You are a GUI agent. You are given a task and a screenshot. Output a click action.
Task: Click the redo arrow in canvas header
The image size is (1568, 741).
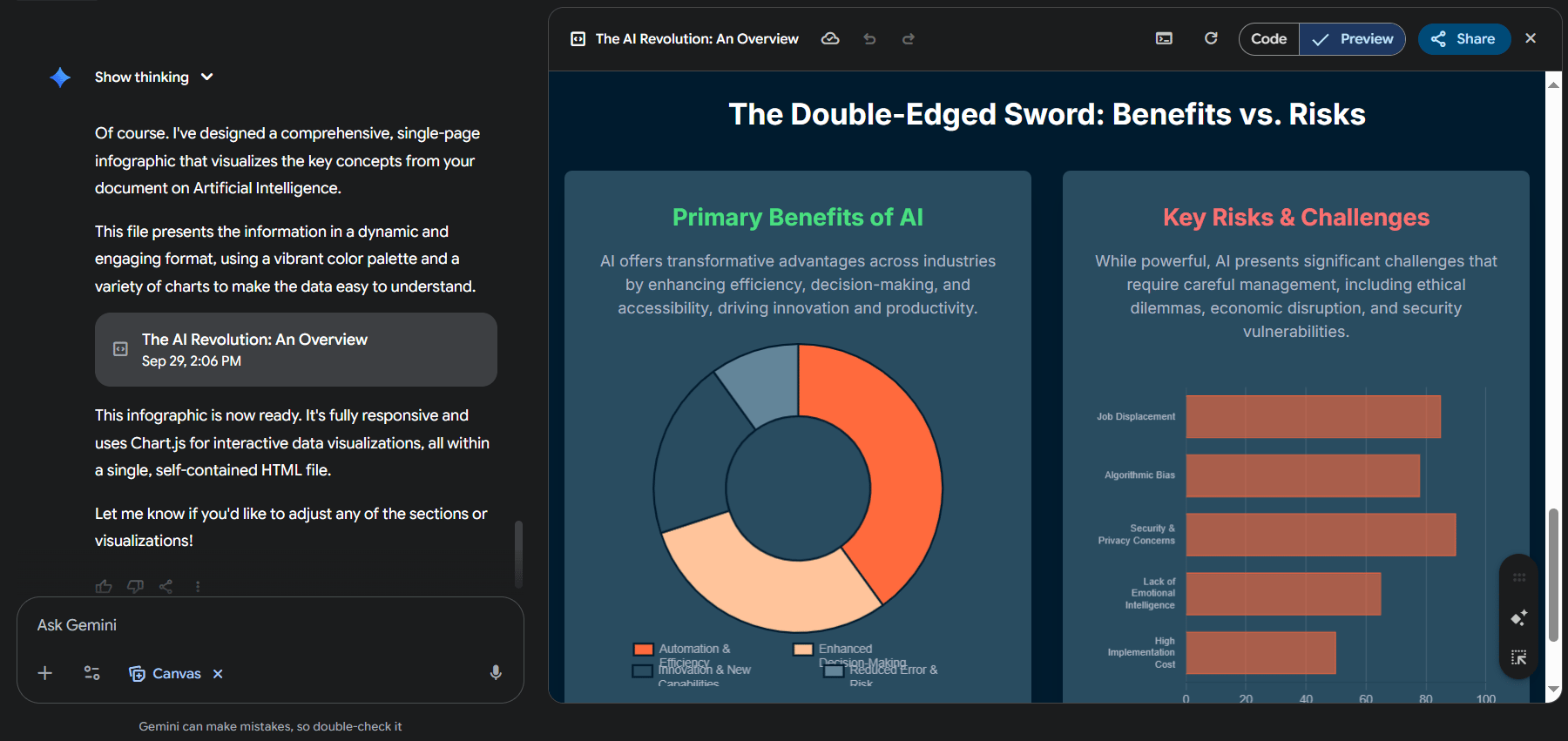click(x=909, y=39)
